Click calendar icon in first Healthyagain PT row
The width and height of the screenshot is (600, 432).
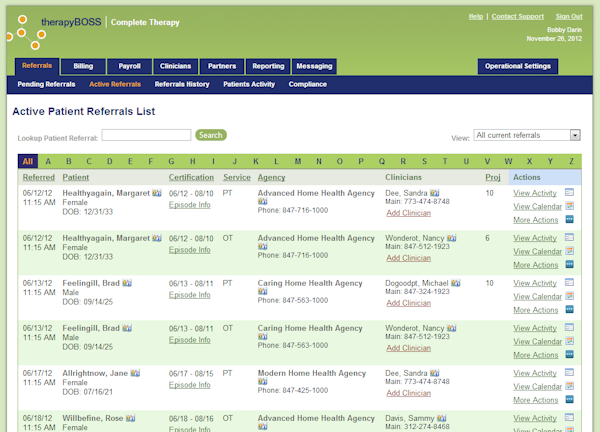click(x=569, y=206)
